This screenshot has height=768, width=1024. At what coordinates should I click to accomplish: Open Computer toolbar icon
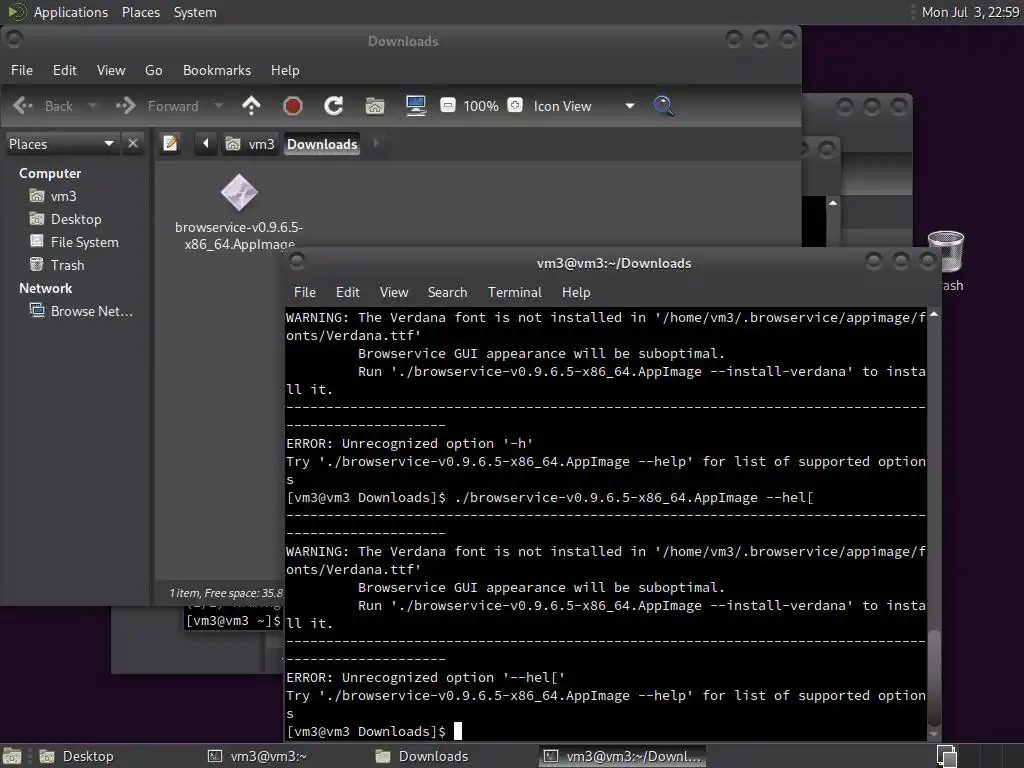[x=416, y=106]
